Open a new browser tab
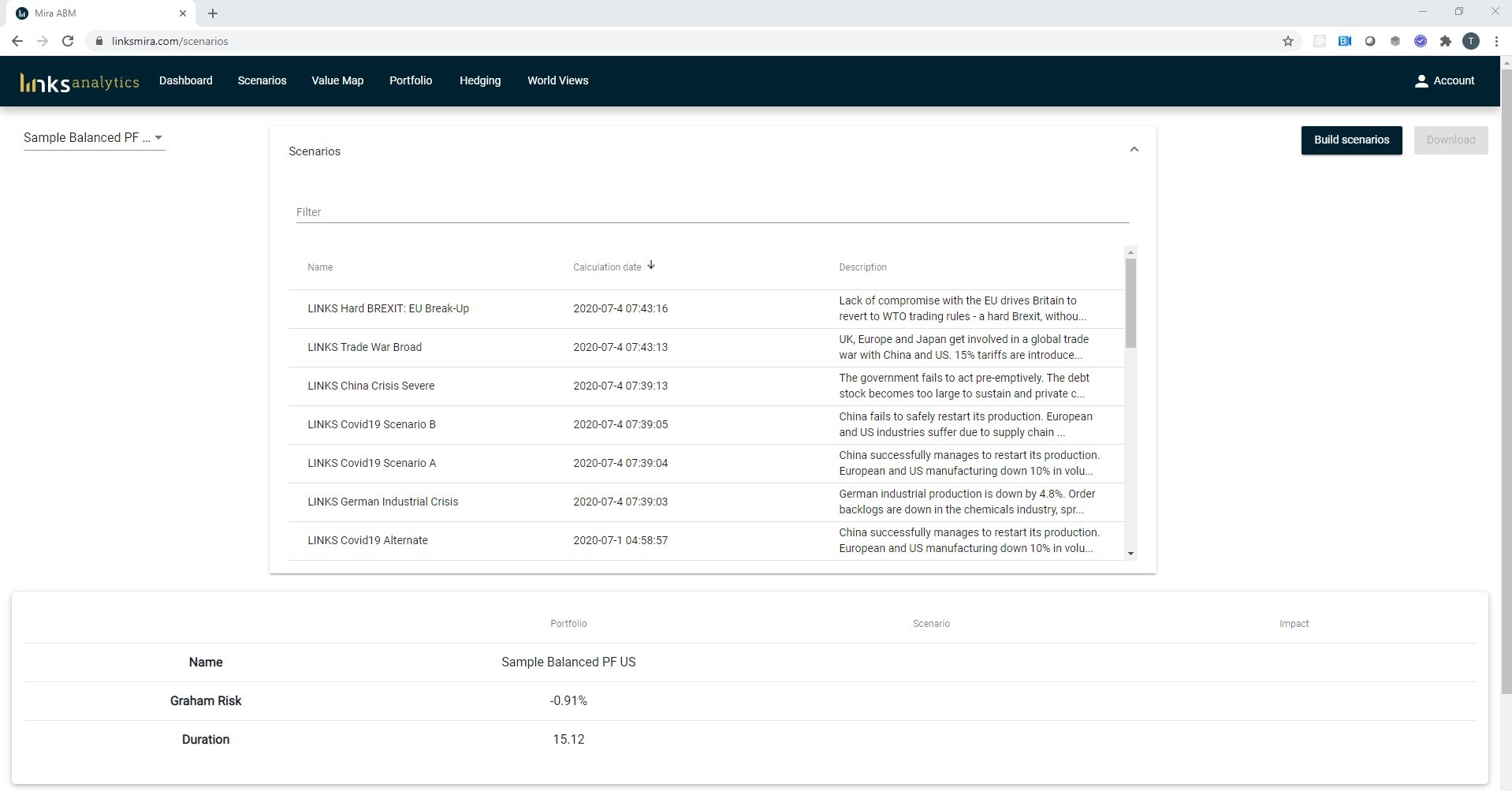Viewport: 1512px width, 791px height. [x=213, y=13]
